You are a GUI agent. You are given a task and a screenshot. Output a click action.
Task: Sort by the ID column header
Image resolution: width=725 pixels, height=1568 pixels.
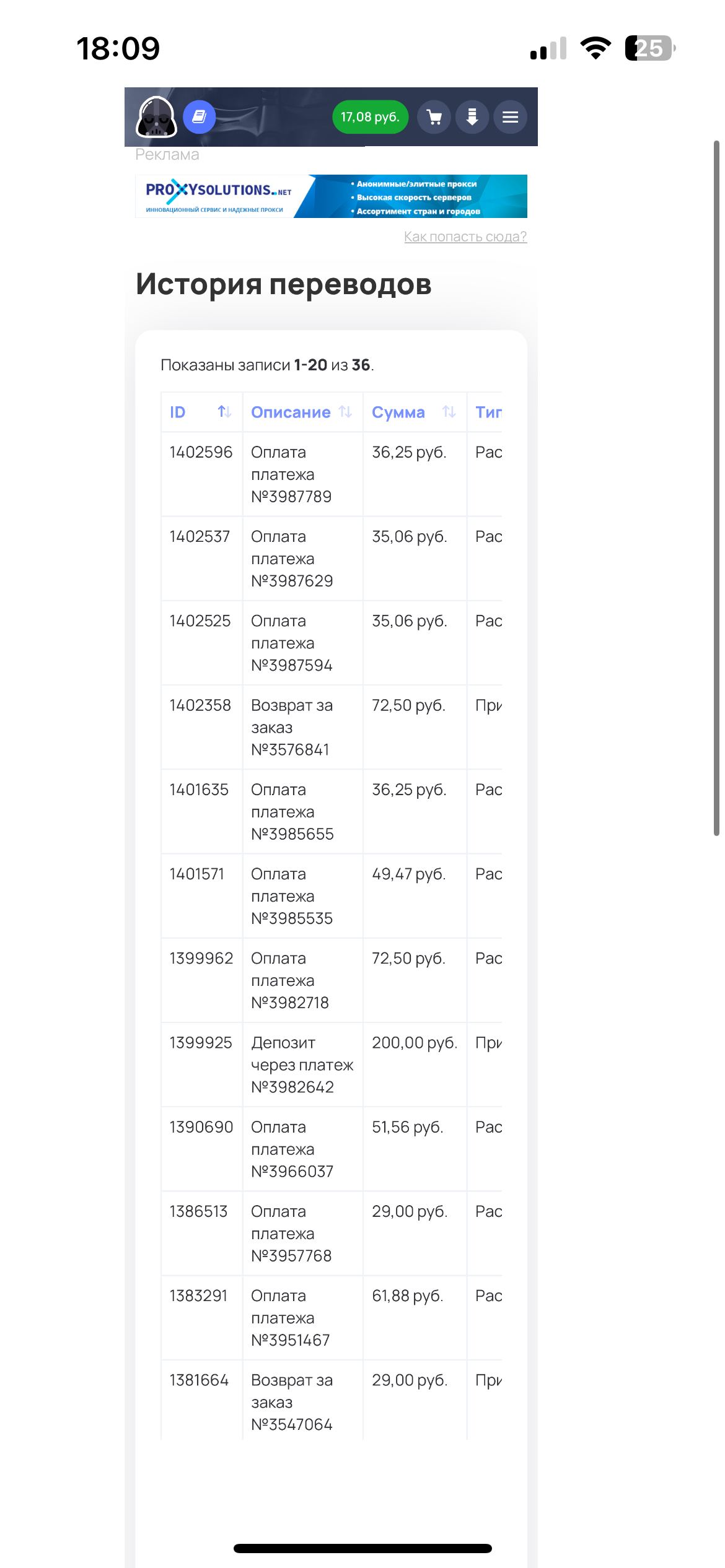pos(178,412)
